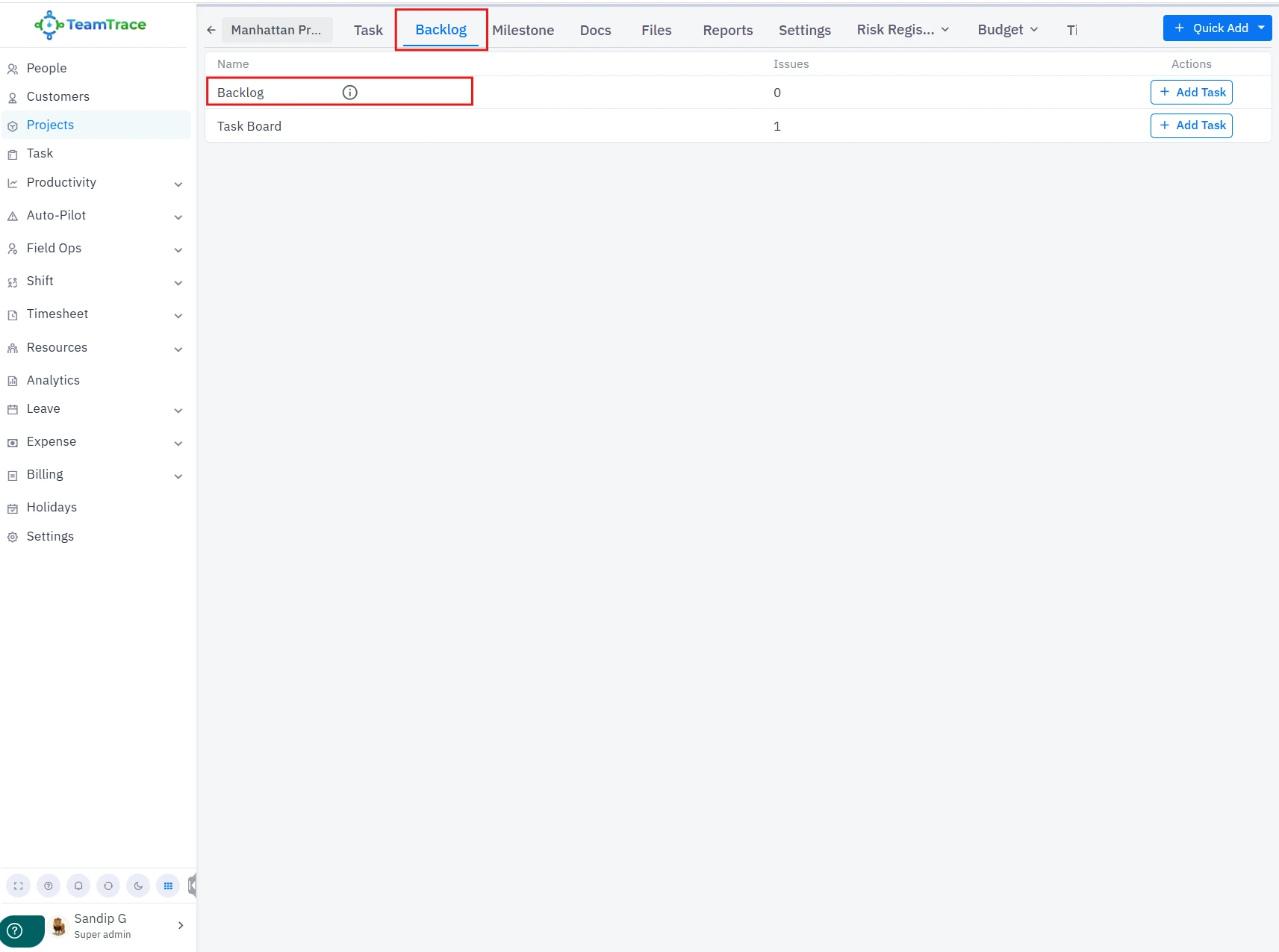Click the circled question mark help icon
Screen dimensions: 1279x952
pos(49,886)
